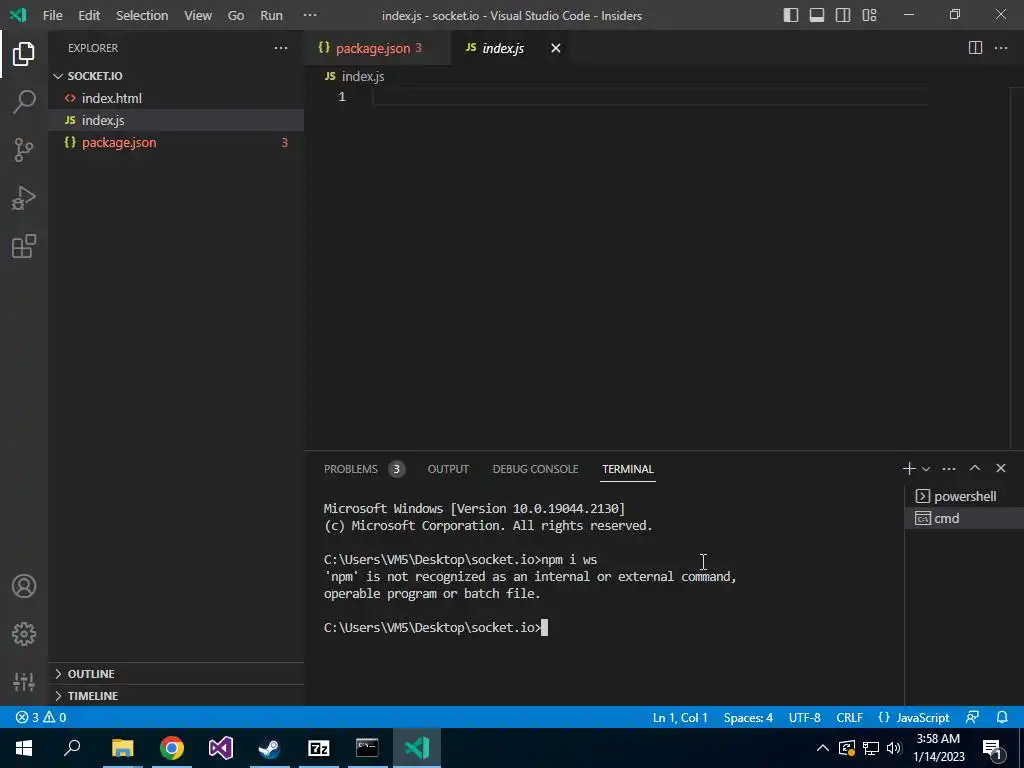Open the Explorer view in activity bar
This screenshot has height=768, width=1024.
(x=24, y=54)
